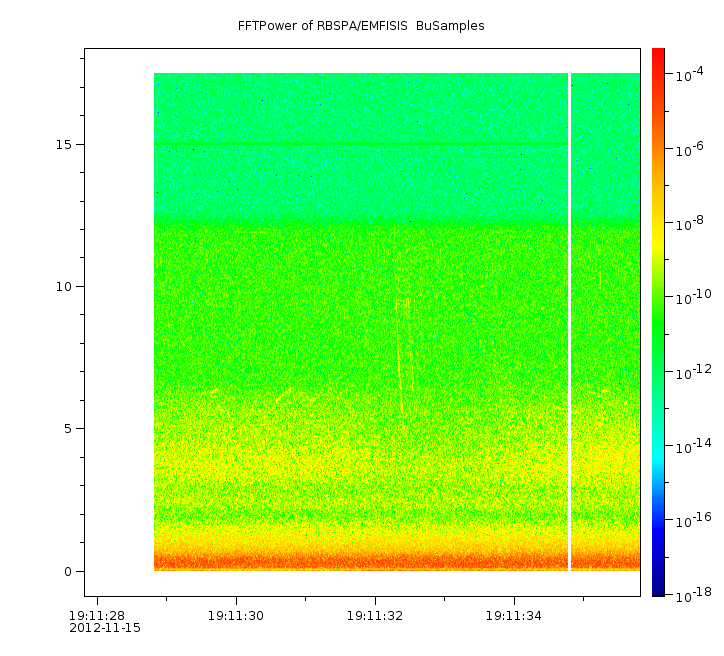Image resolution: width=724 pixels, height=656 pixels.
Task: Click the y-axis label '5'
Action: tap(68, 429)
